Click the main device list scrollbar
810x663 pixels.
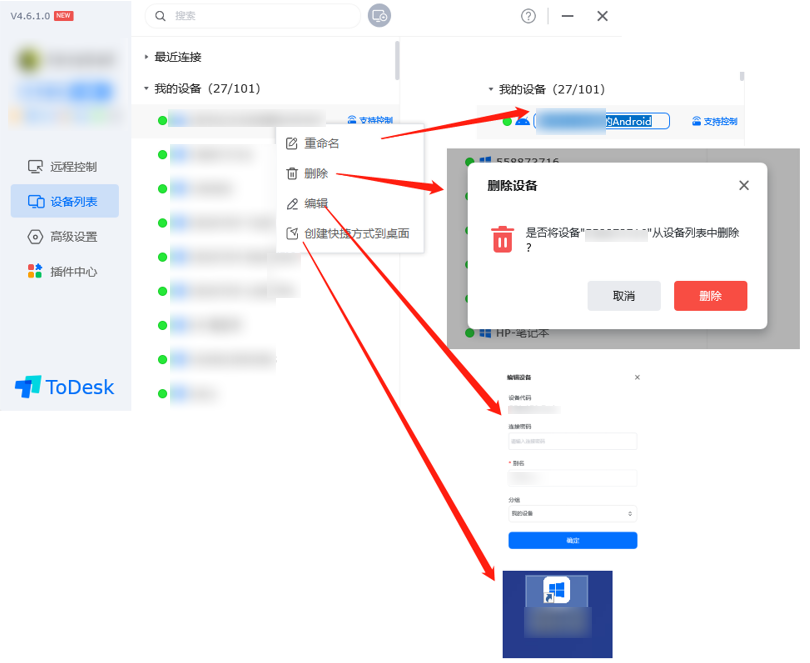point(397,60)
